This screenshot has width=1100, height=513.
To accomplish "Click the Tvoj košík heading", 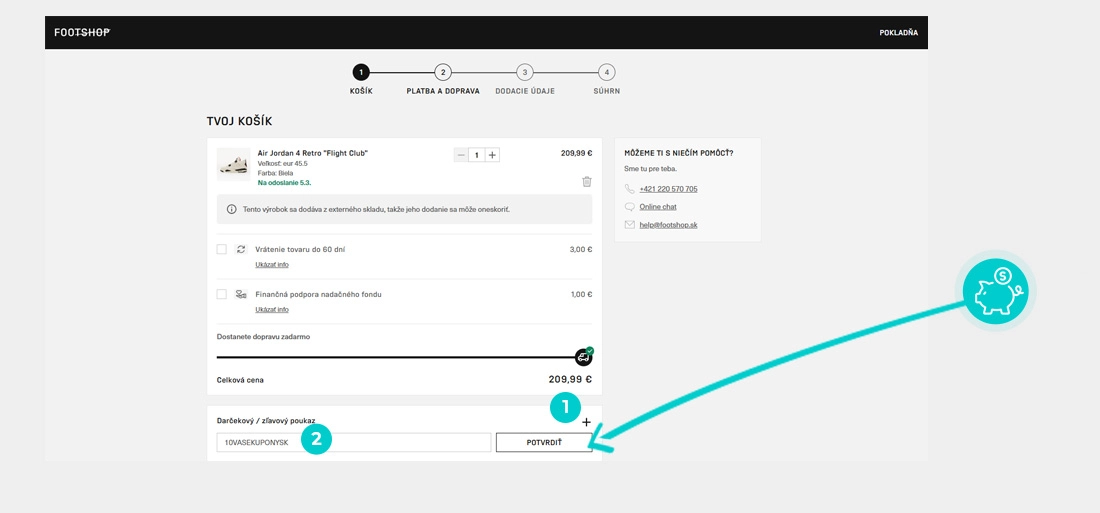I will point(239,121).
